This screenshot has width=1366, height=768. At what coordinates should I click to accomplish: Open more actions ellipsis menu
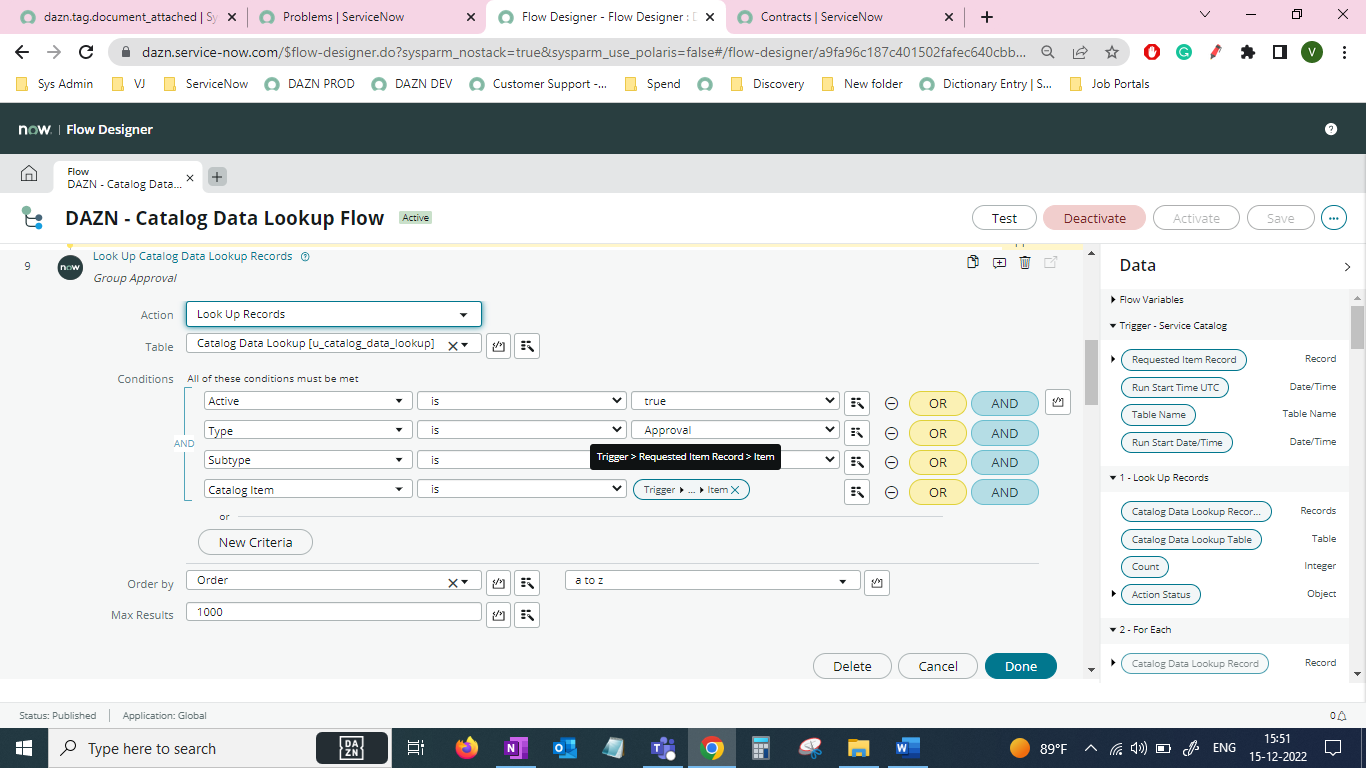point(1334,218)
